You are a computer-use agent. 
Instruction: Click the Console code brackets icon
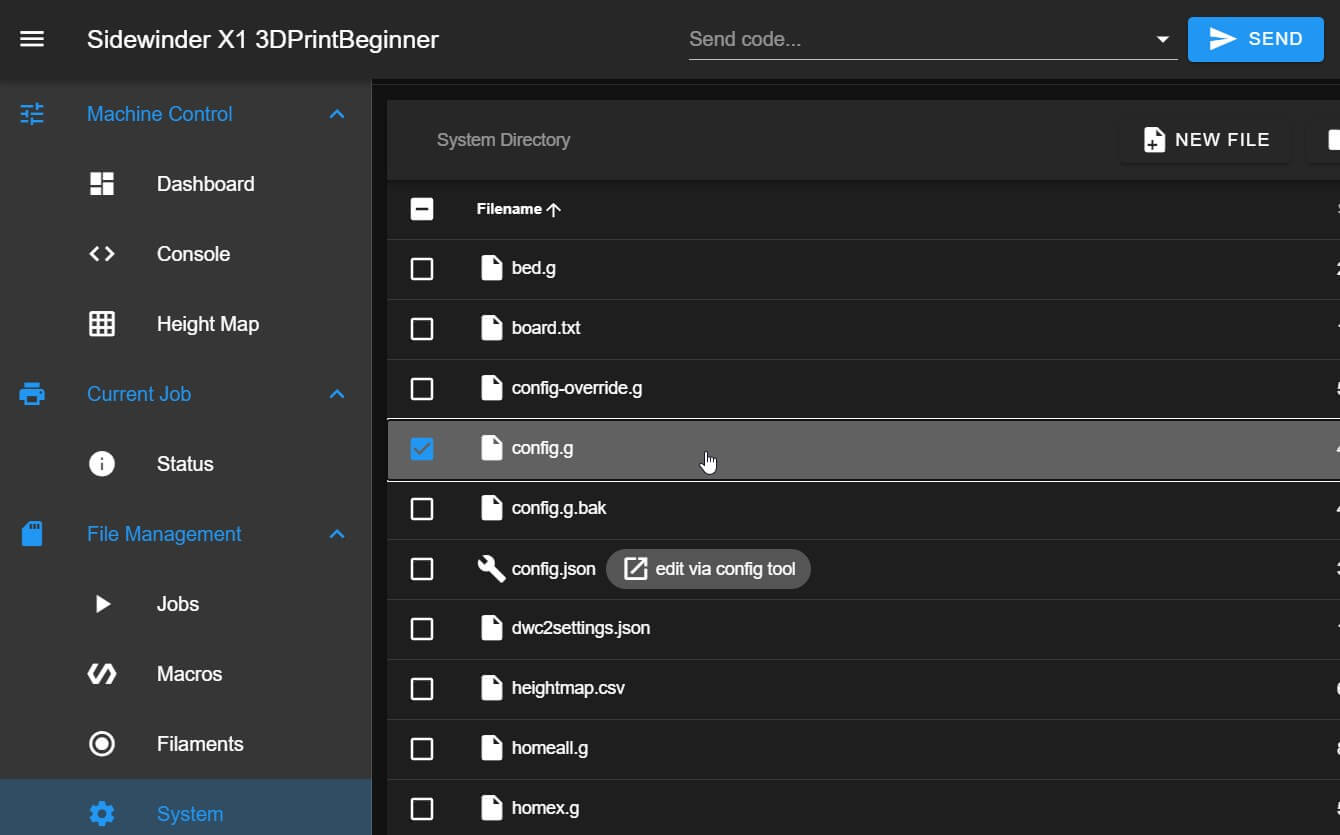[x=102, y=254]
